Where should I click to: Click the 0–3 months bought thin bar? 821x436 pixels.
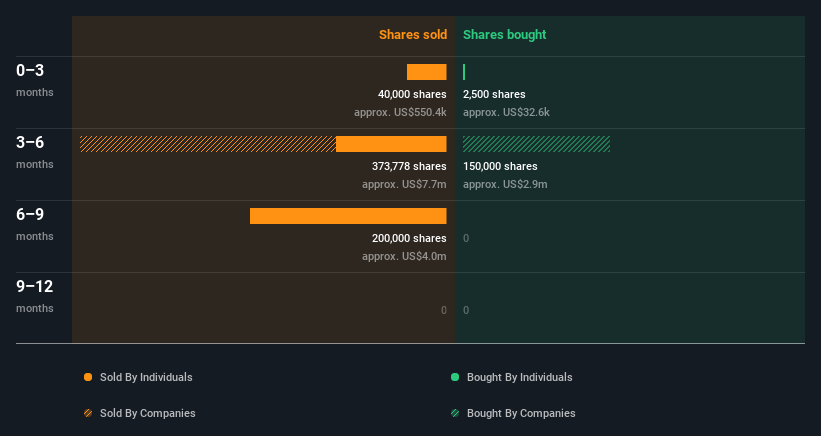[464, 72]
